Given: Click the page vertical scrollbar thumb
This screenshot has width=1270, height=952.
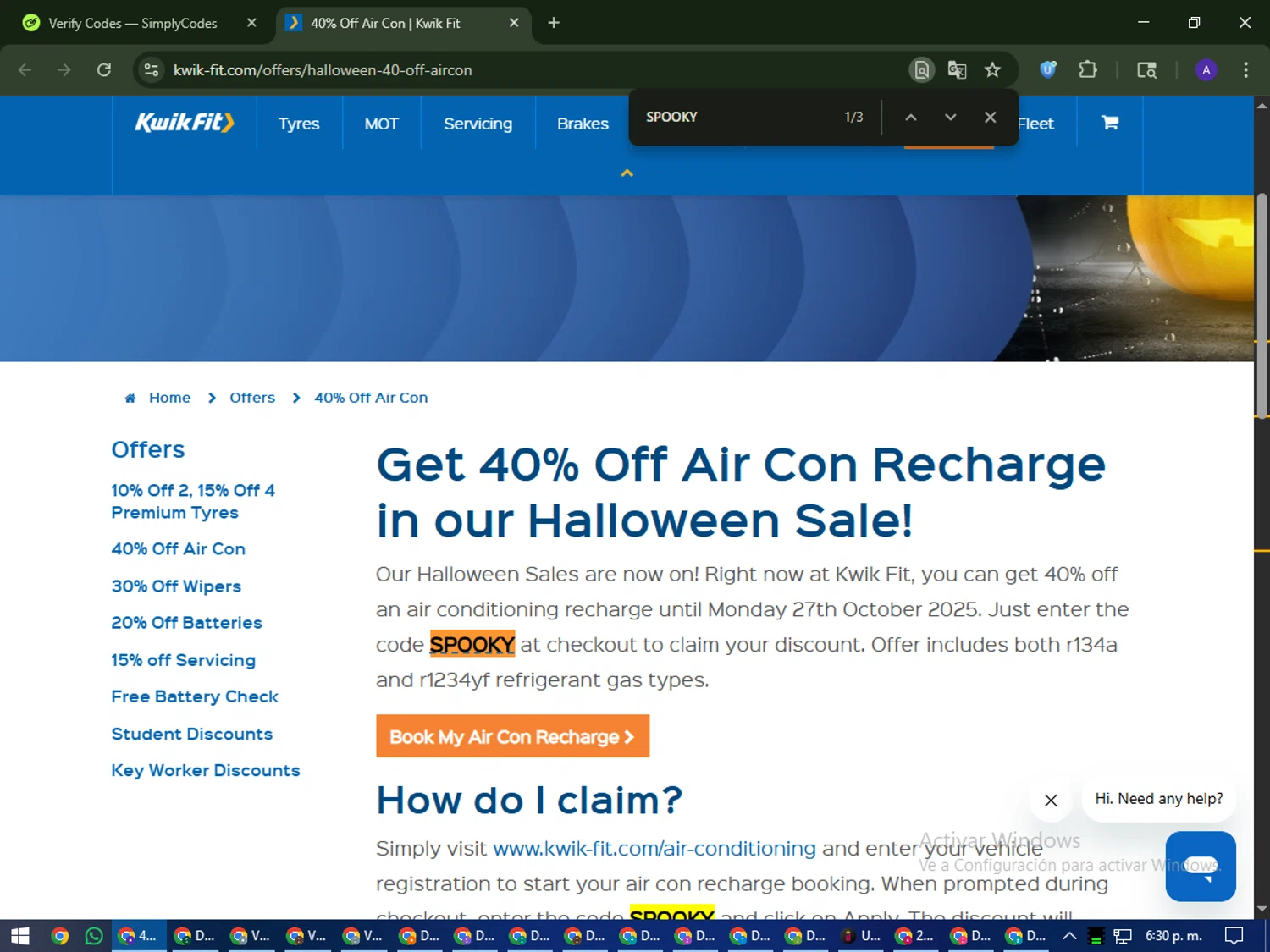Looking at the screenshot, I should click(1262, 306).
